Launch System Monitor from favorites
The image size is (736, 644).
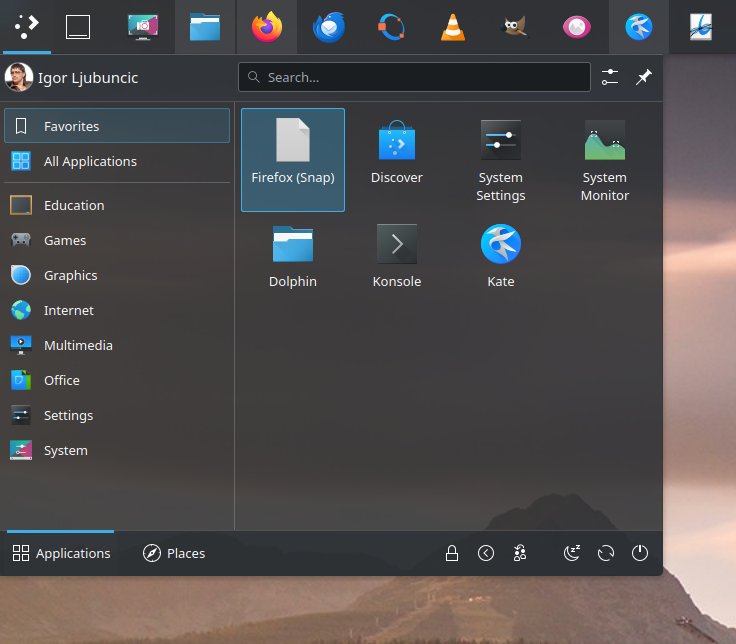605,159
